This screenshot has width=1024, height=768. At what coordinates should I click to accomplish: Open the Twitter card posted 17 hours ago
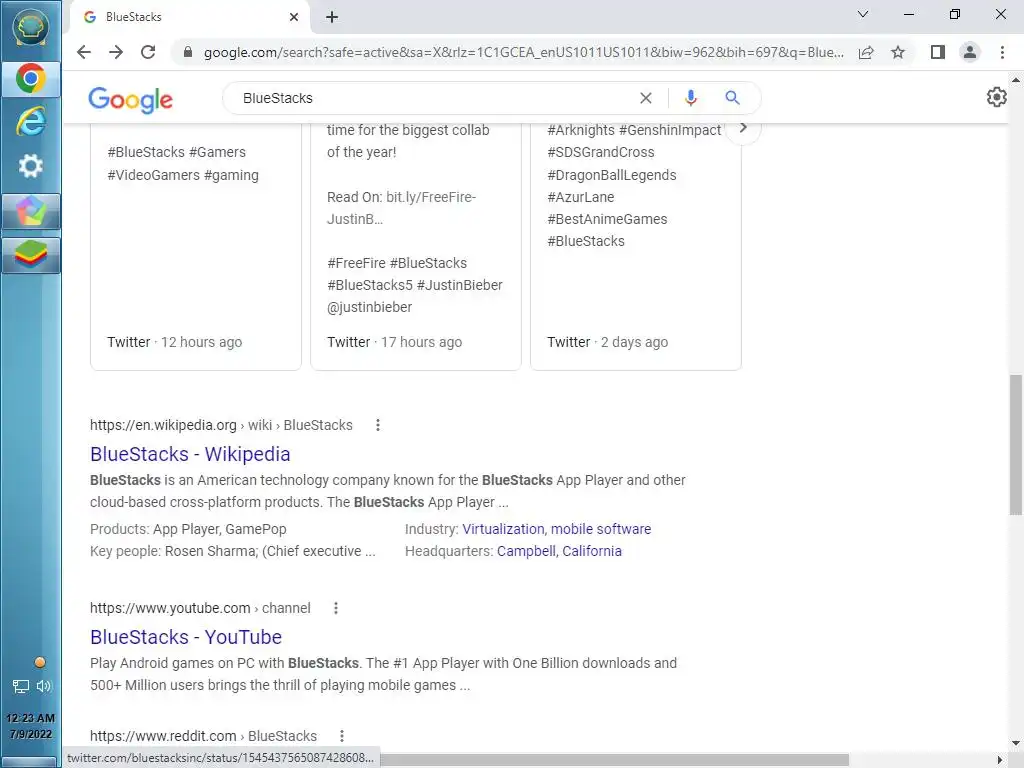pyautogui.click(x=416, y=247)
